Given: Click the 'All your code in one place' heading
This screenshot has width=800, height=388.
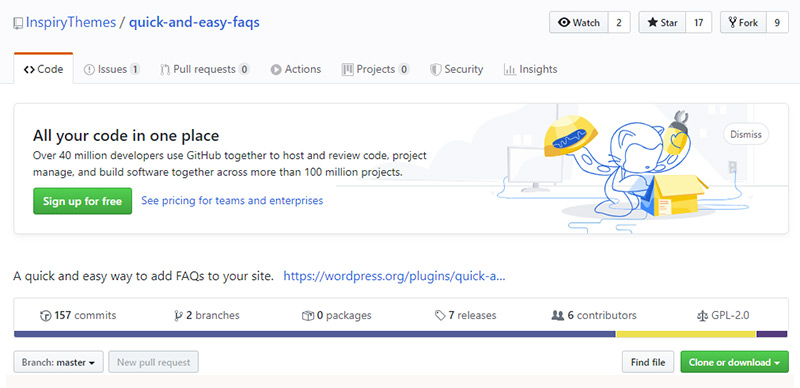Looking at the screenshot, I should [x=126, y=135].
